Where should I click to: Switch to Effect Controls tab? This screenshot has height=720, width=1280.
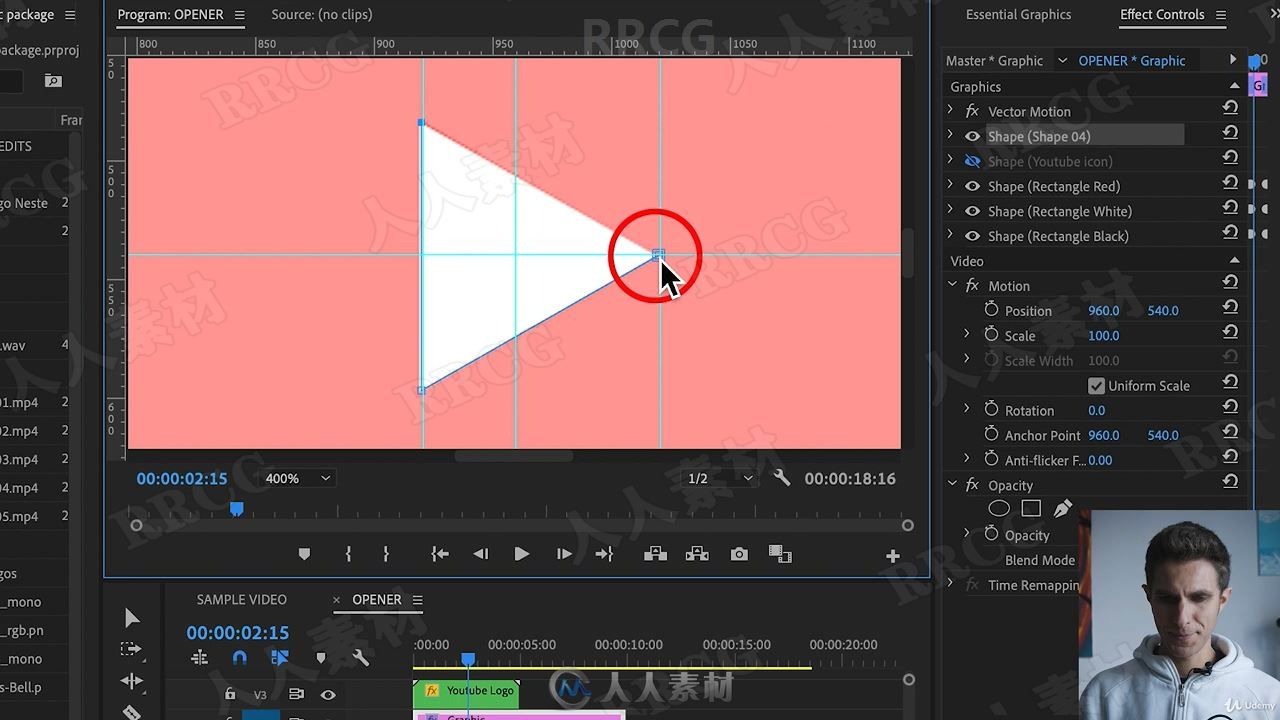tap(1162, 14)
